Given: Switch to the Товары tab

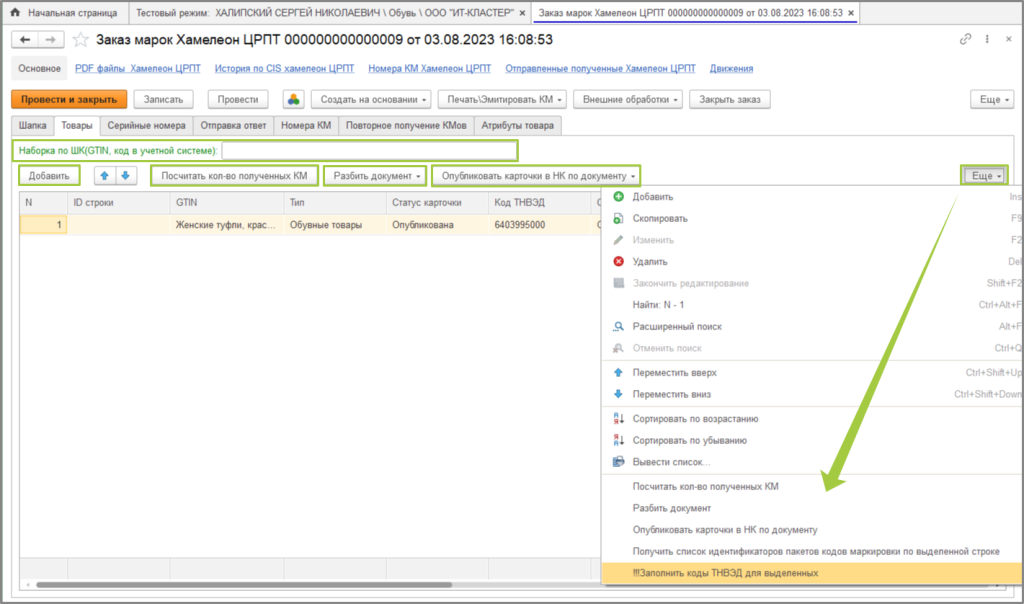Looking at the screenshot, I should [77, 125].
